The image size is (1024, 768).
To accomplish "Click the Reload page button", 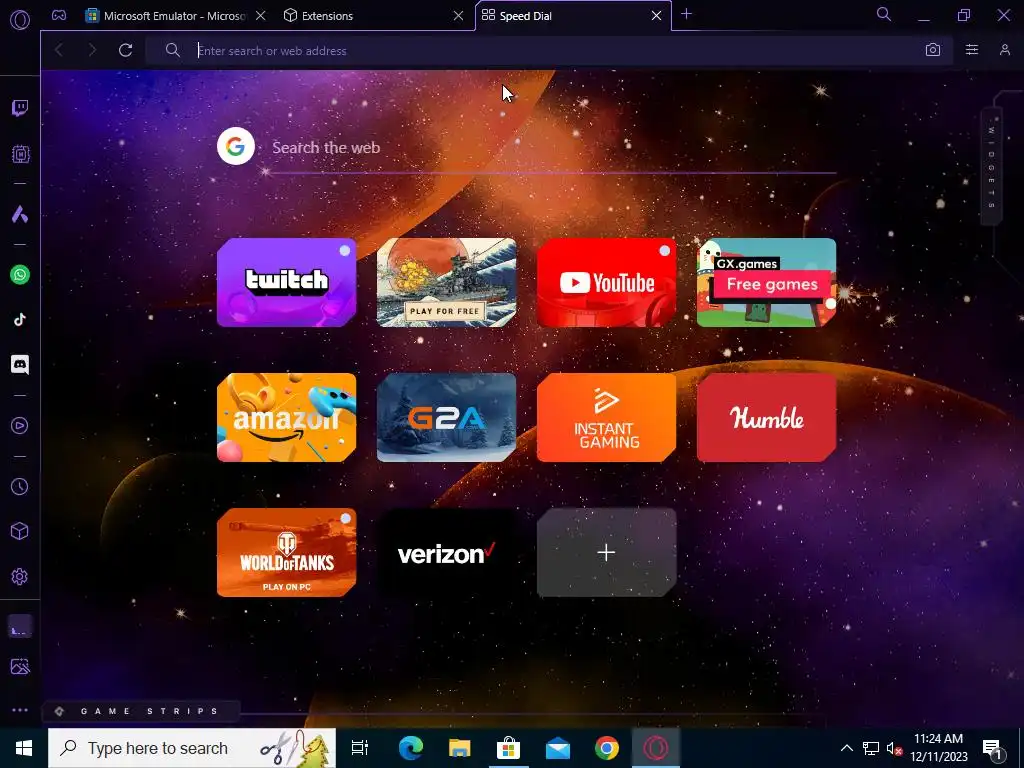I will coord(125,50).
